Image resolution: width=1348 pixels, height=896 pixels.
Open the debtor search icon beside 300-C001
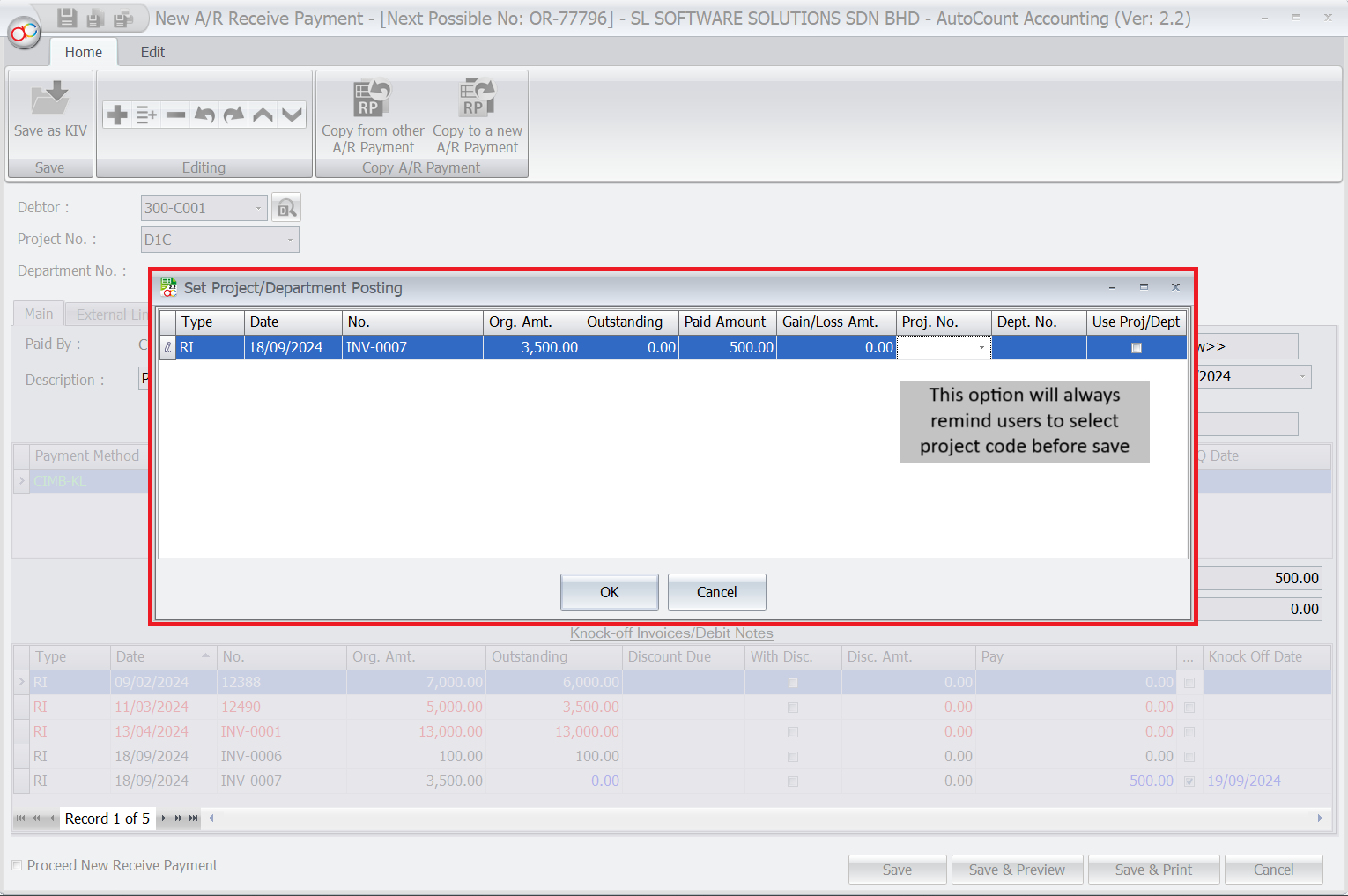coord(286,208)
